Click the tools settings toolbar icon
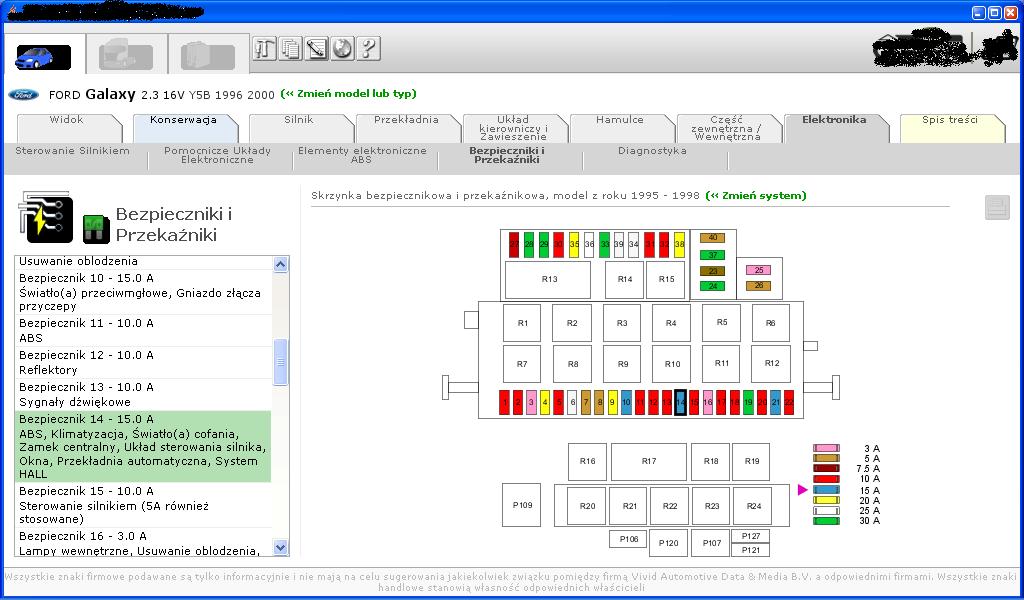 264,48
